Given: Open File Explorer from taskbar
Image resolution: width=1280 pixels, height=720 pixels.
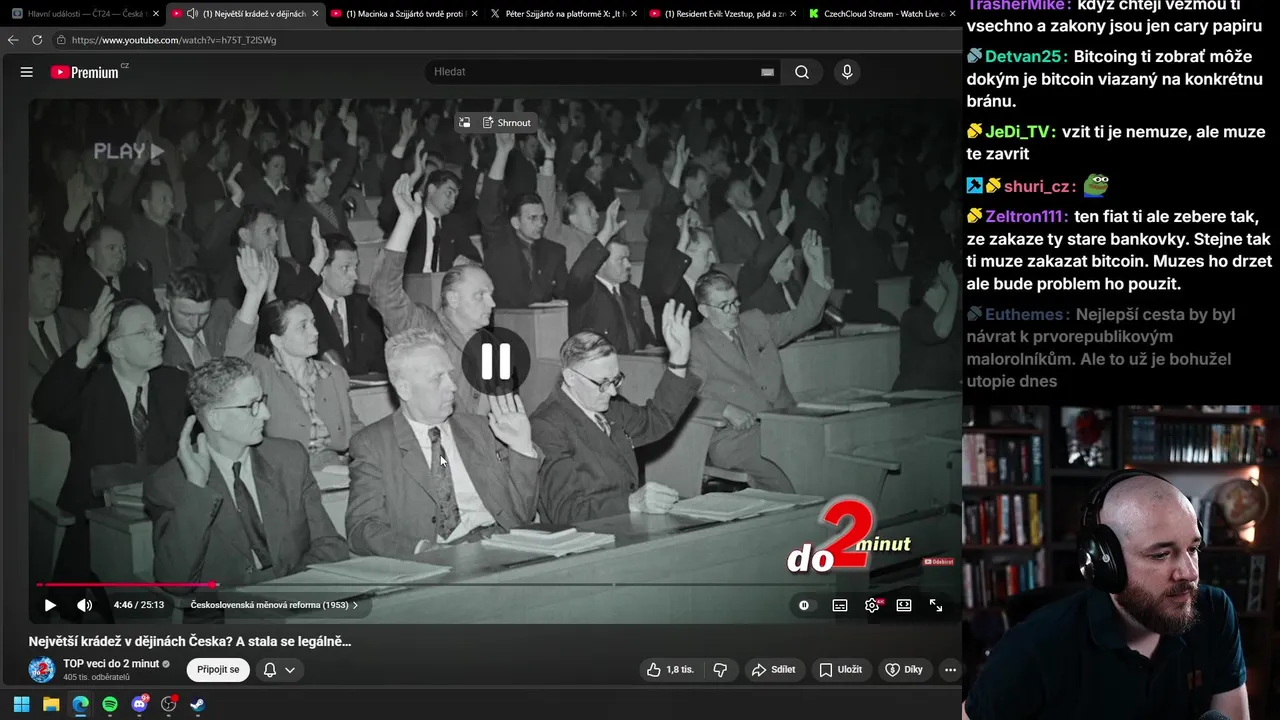Looking at the screenshot, I should tap(51, 704).
